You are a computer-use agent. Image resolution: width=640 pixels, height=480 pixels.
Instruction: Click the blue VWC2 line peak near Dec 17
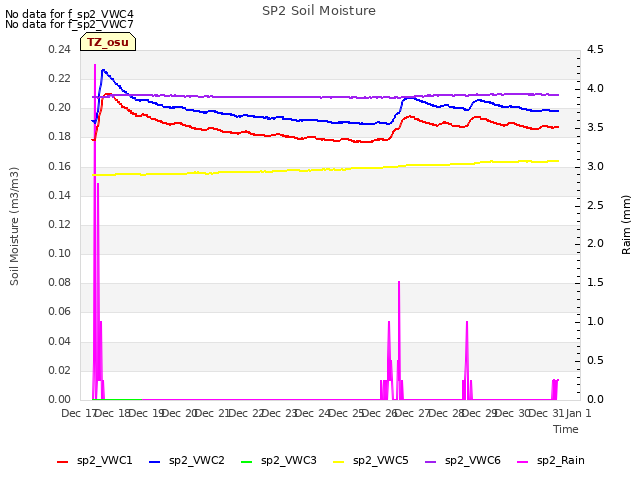103,70
